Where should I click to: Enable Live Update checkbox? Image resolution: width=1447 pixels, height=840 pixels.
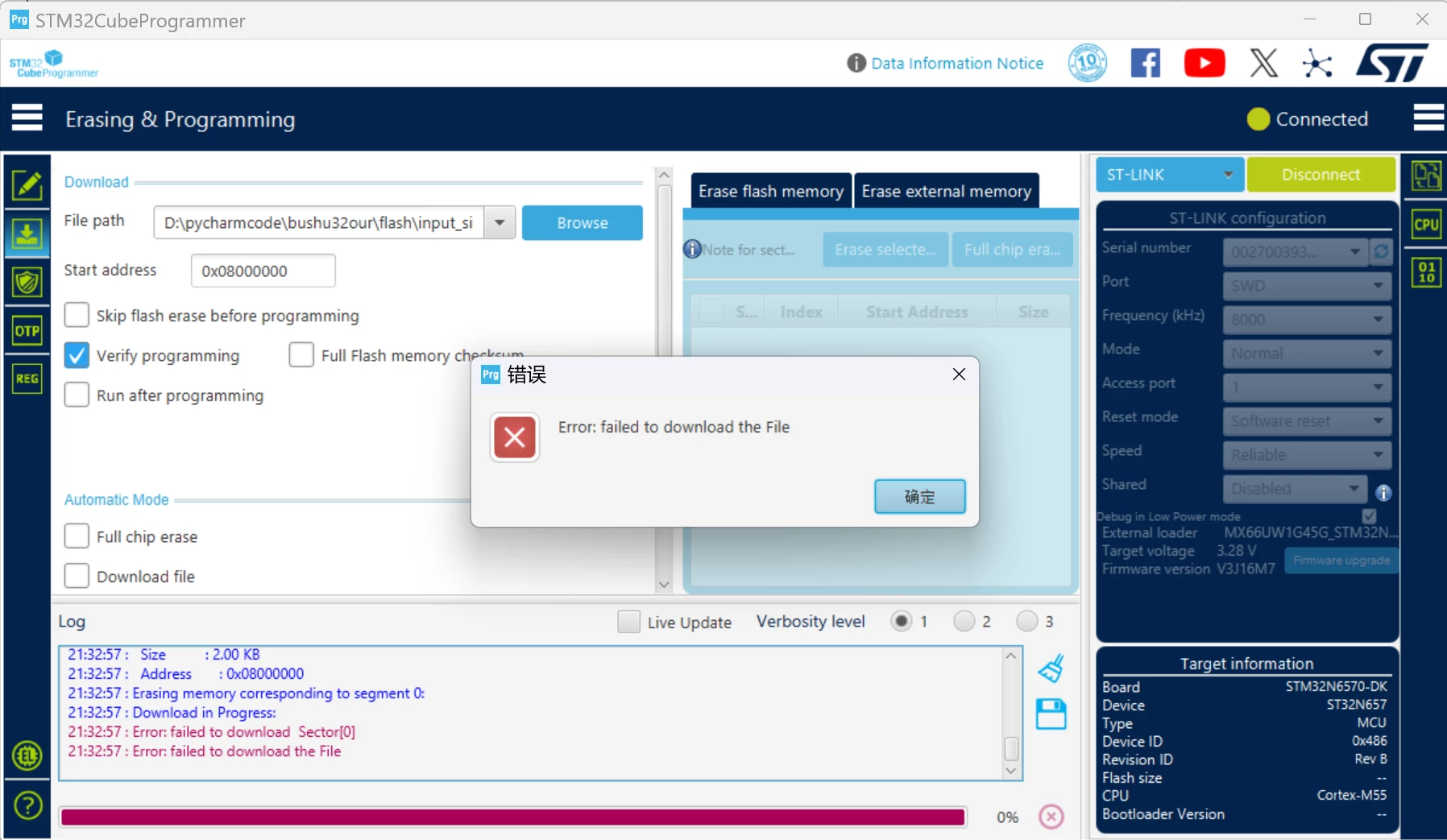click(629, 622)
